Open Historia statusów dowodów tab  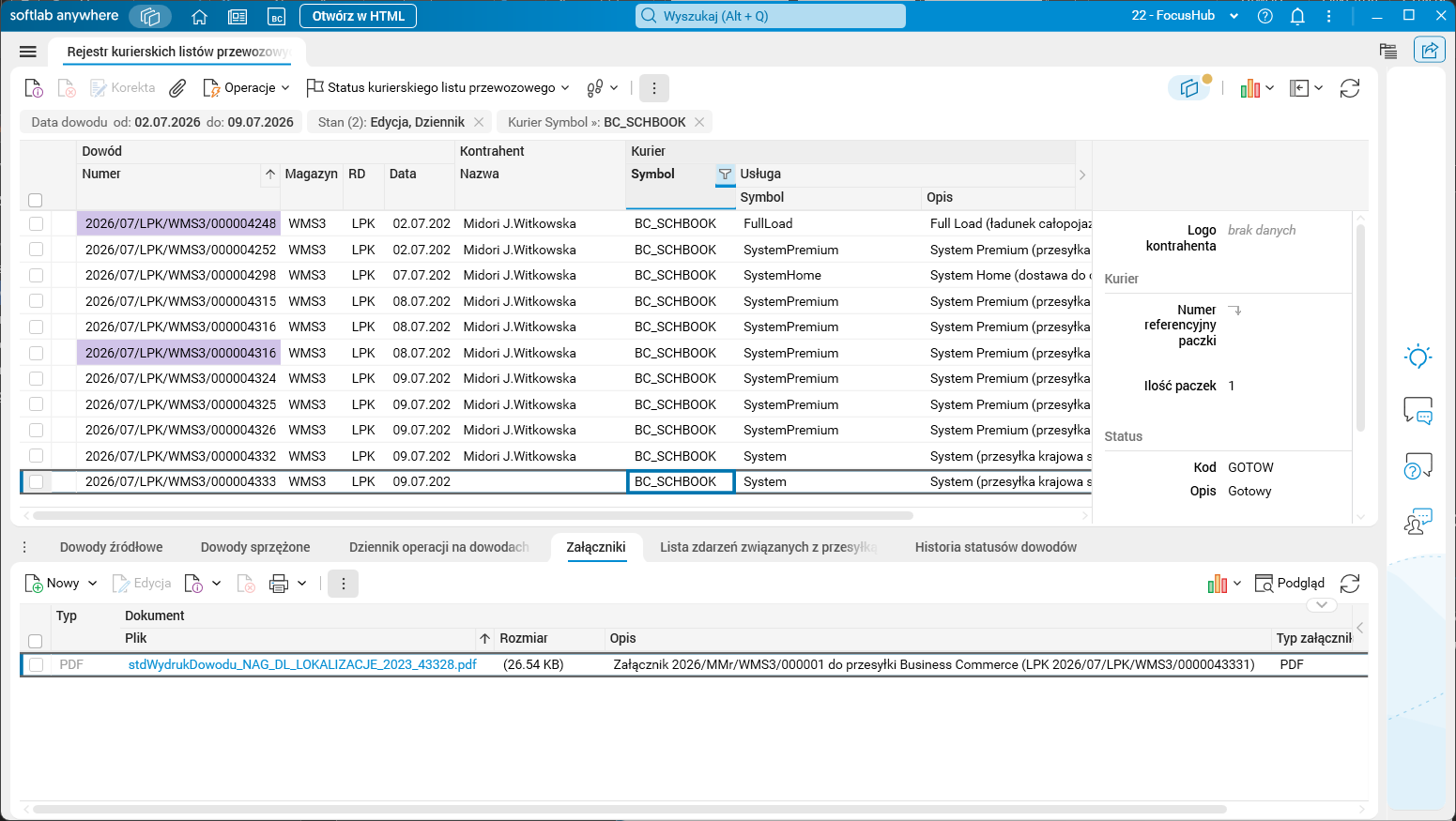click(x=995, y=547)
